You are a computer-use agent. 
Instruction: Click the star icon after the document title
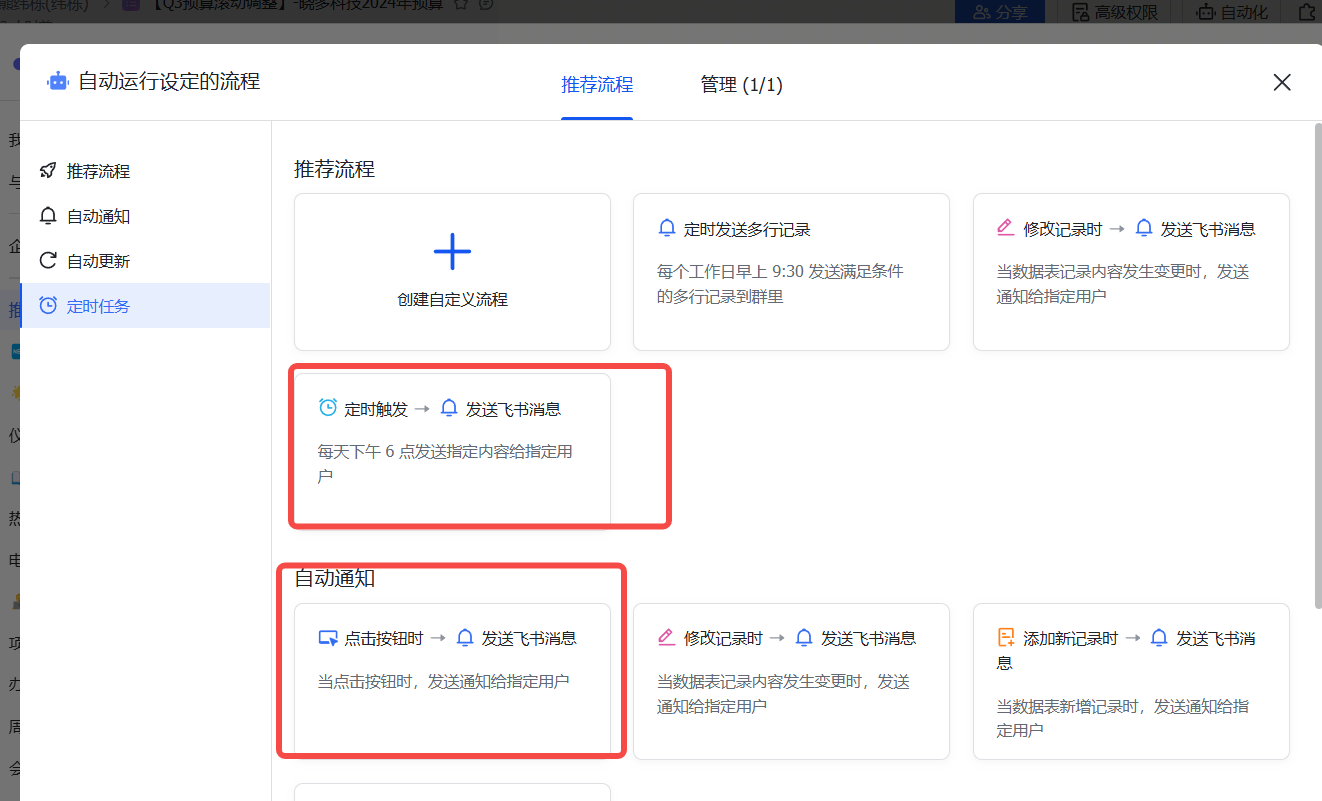point(460,5)
